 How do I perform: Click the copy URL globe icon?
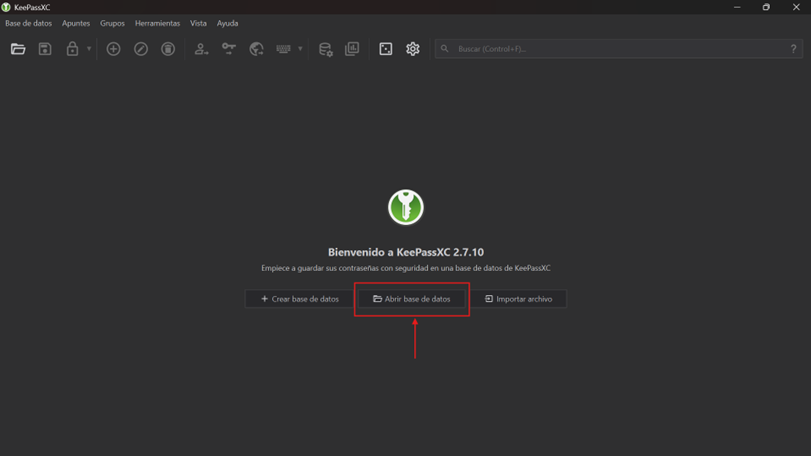[x=256, y=49]
